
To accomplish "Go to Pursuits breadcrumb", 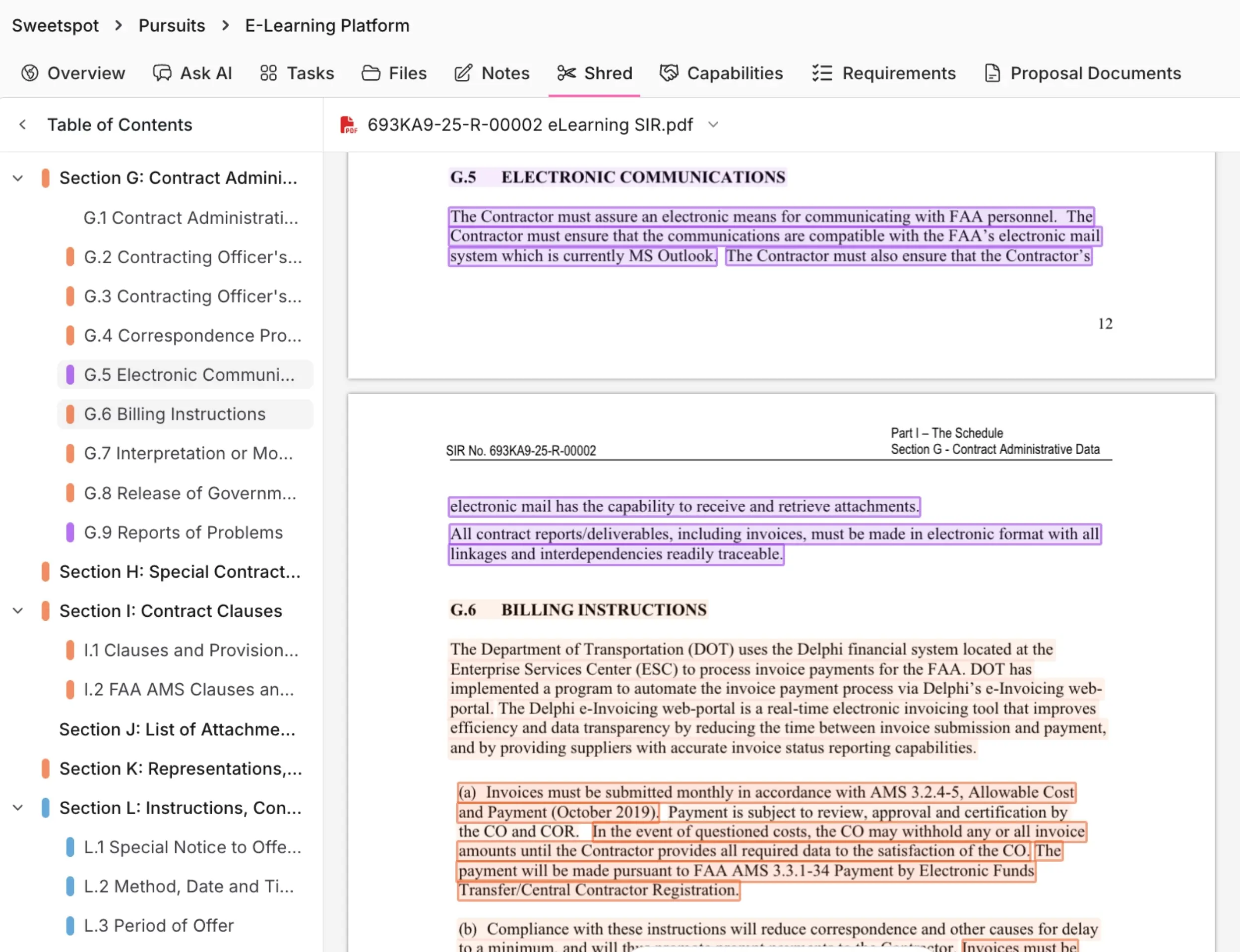I will point(172,25).
